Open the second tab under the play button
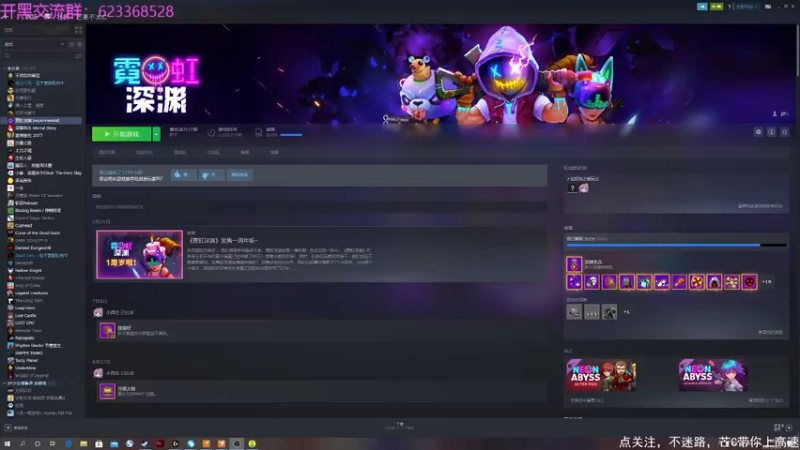Viewport: 800px width, 450px height. click(x=144, y=153)
